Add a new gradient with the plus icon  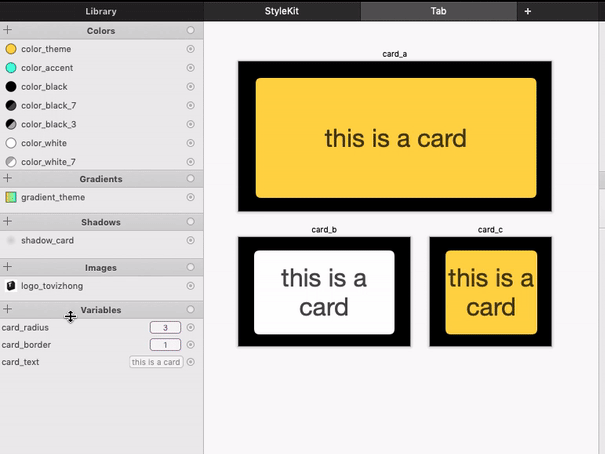tap(8, 179)
